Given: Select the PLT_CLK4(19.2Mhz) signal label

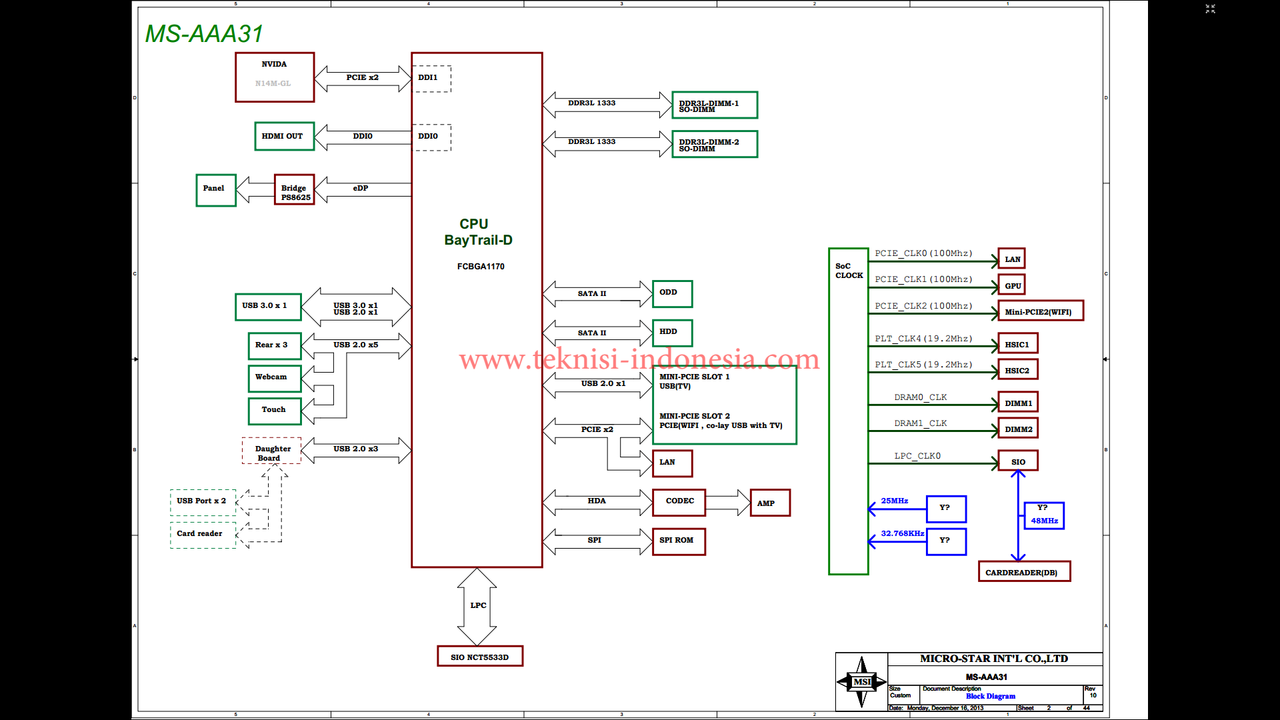Looking at the screenshot, I should coord(923,339).
